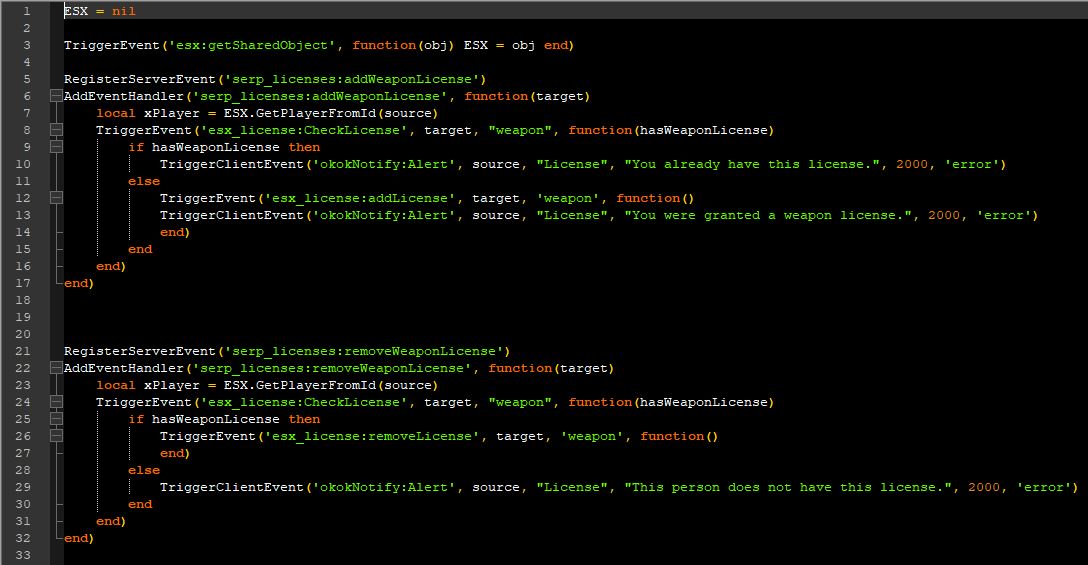Click 'esx_license:addLicense' string
The width and height of the screenshot is (1088, 565).
(360, 198)
